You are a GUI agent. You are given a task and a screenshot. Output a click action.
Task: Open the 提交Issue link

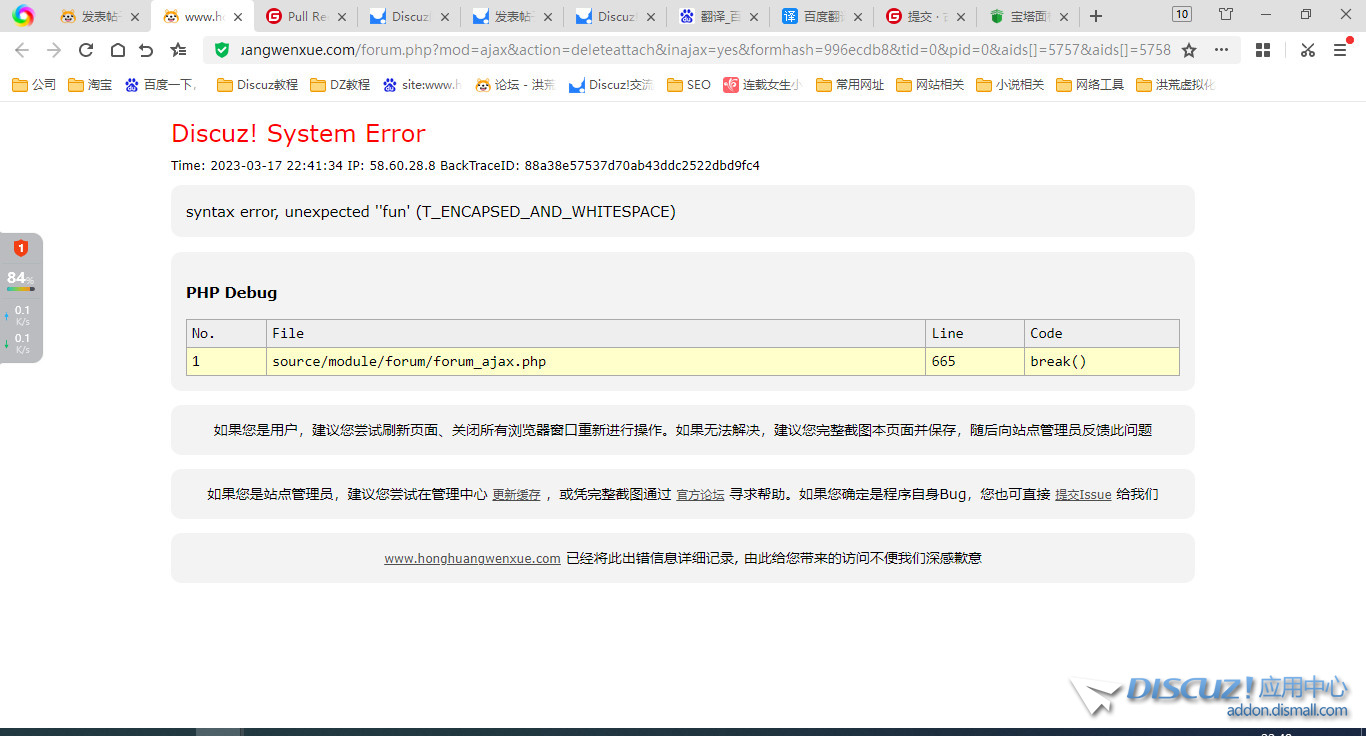[x=1083, y=494]
